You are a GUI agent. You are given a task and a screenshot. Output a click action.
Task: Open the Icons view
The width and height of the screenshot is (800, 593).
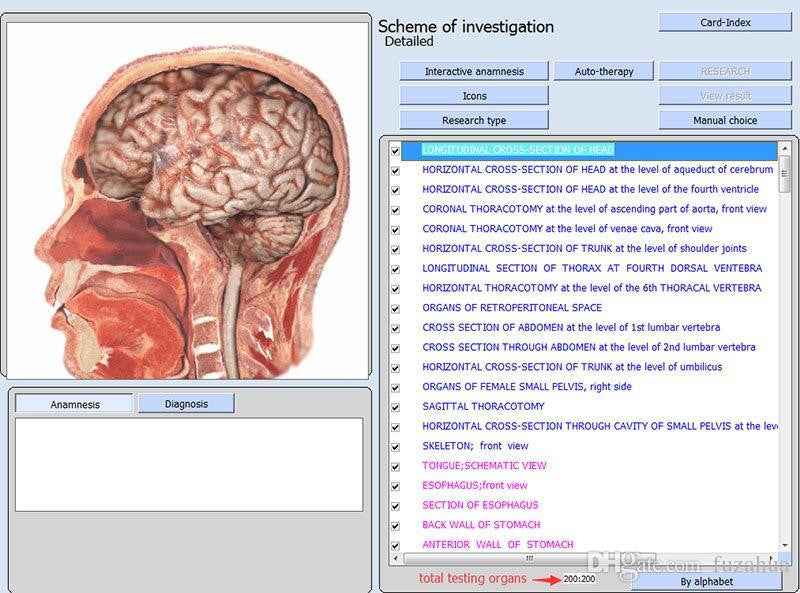[474, 96]
